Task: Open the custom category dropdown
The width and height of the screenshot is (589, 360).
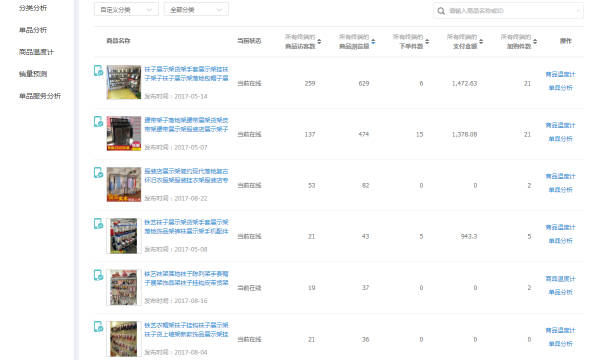Action: [x=126, y=9]
